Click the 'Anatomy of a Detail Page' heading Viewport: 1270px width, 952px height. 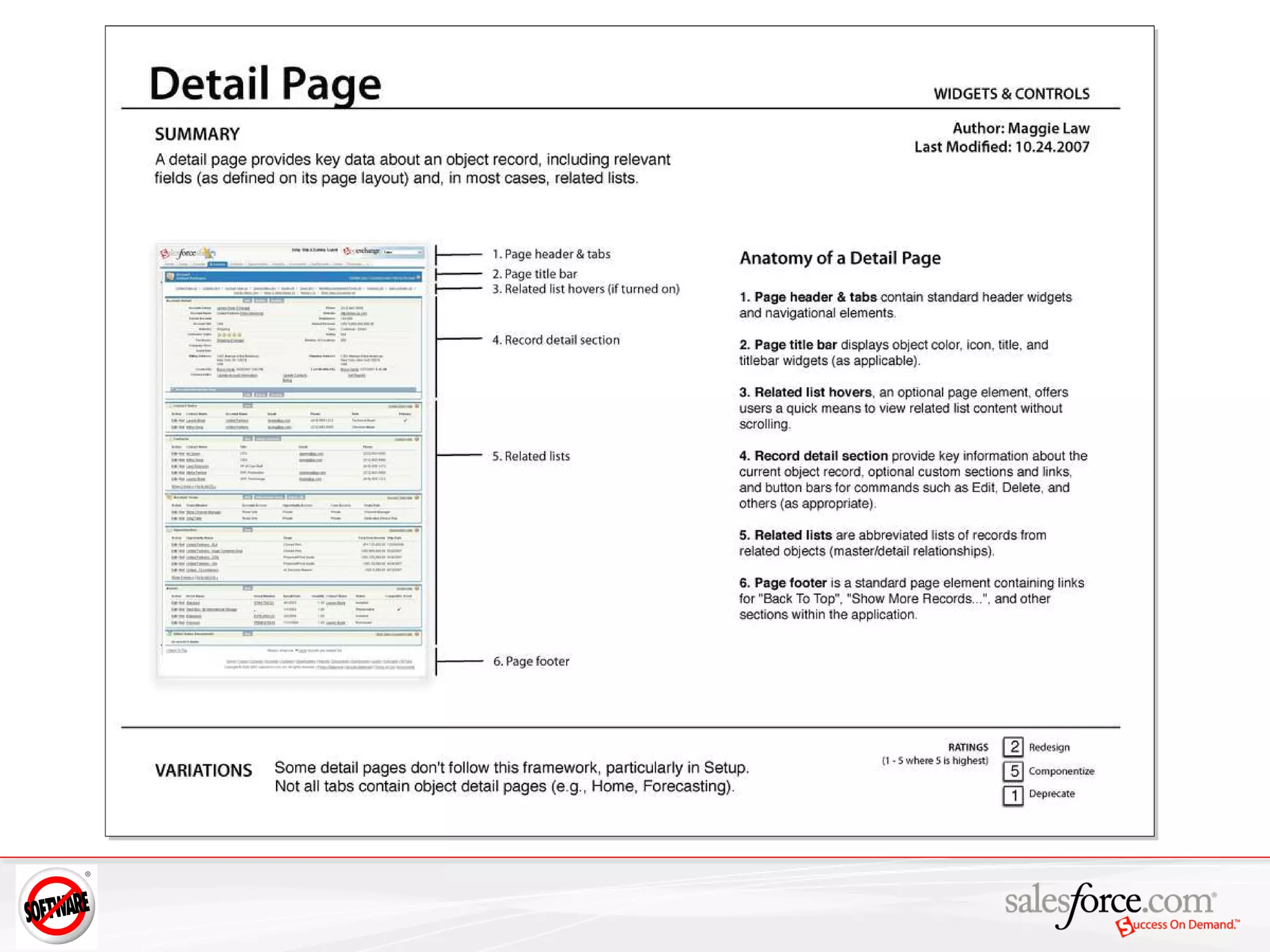[840, 258]
